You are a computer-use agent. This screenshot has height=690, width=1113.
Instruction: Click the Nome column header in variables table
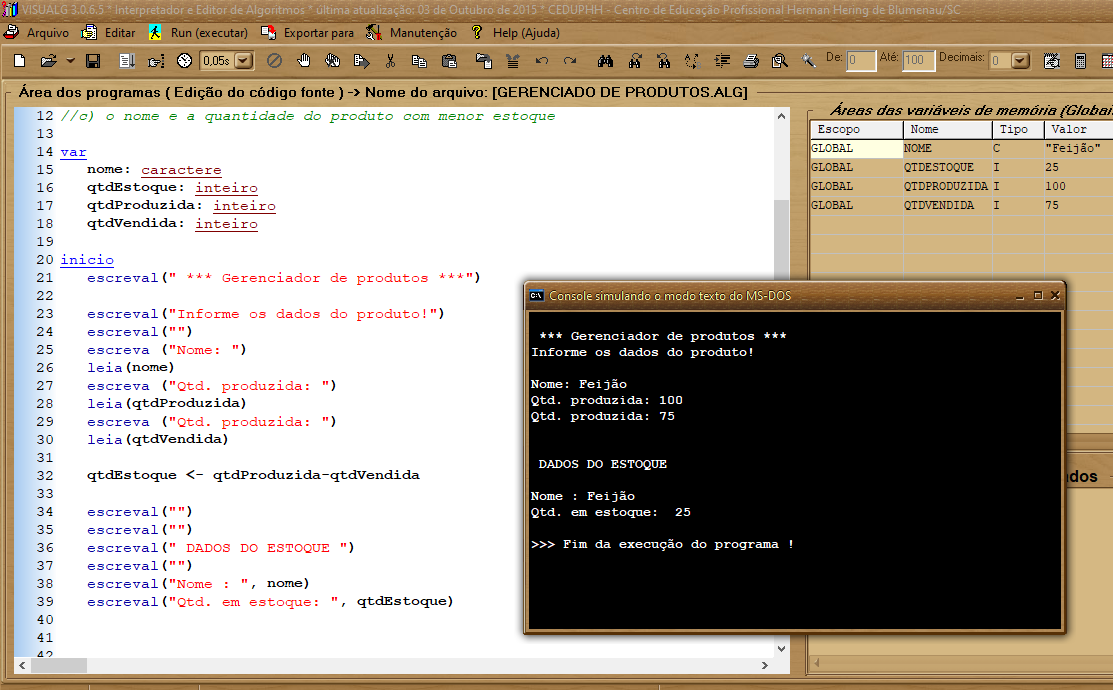[x=948, y=129]
